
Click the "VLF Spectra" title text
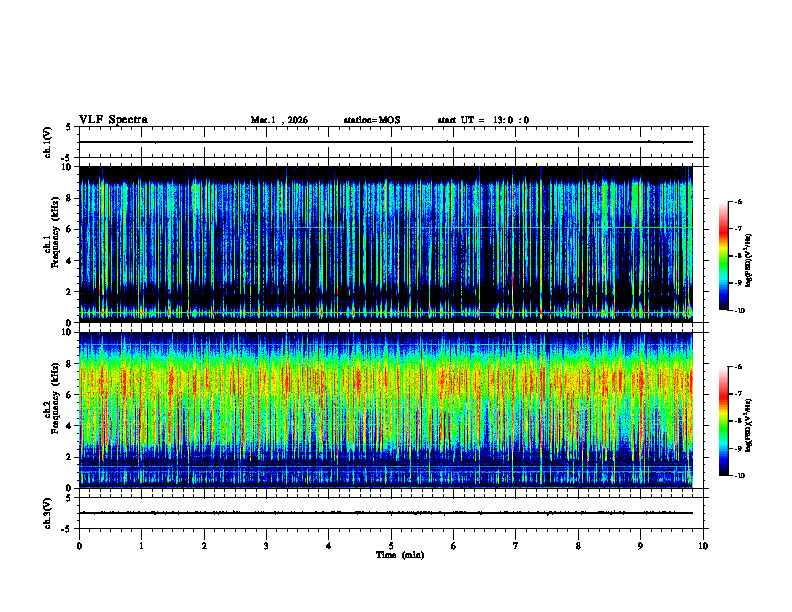[x=114, y=120]
